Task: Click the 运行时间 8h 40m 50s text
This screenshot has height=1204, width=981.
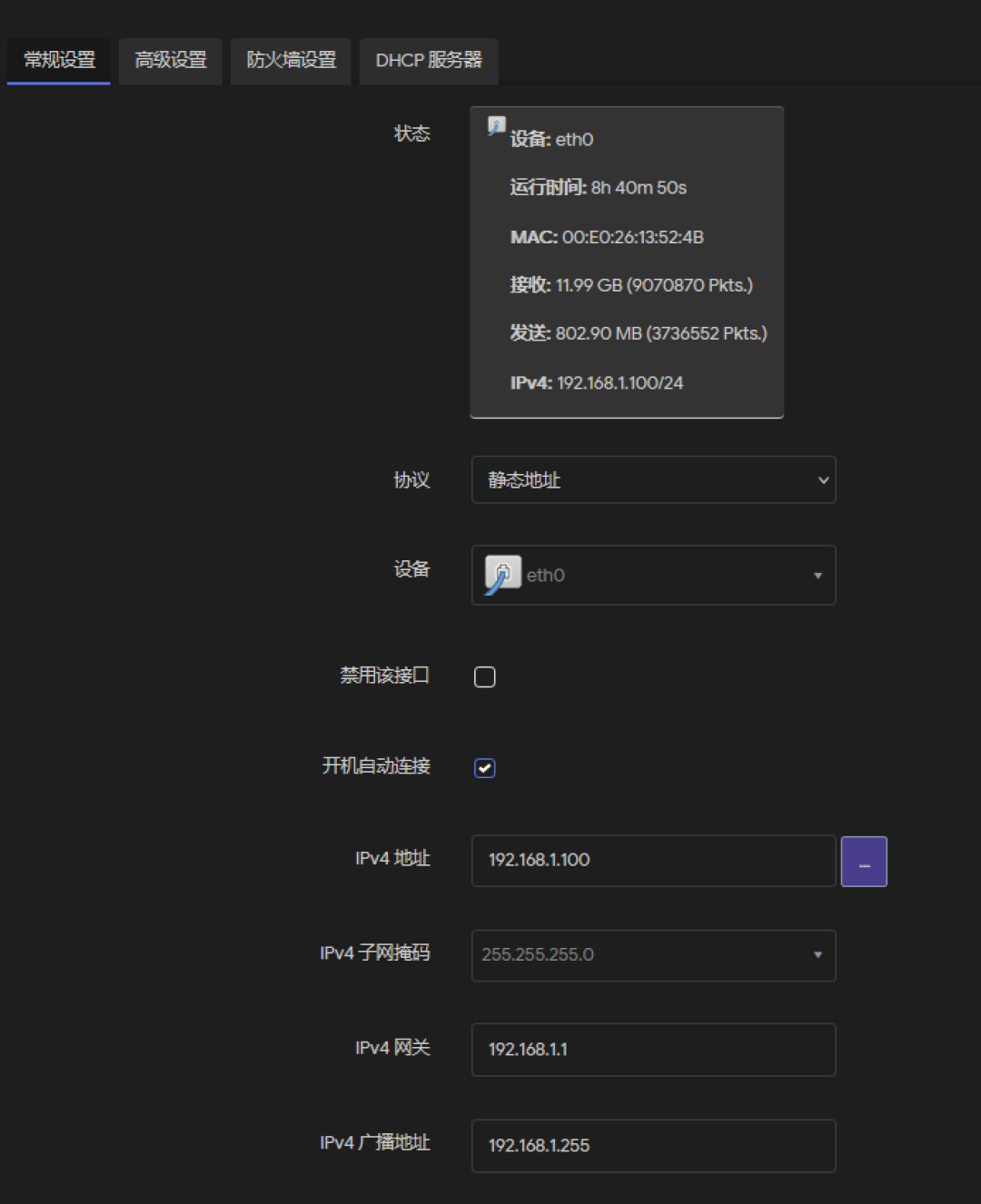Action: 598,188
